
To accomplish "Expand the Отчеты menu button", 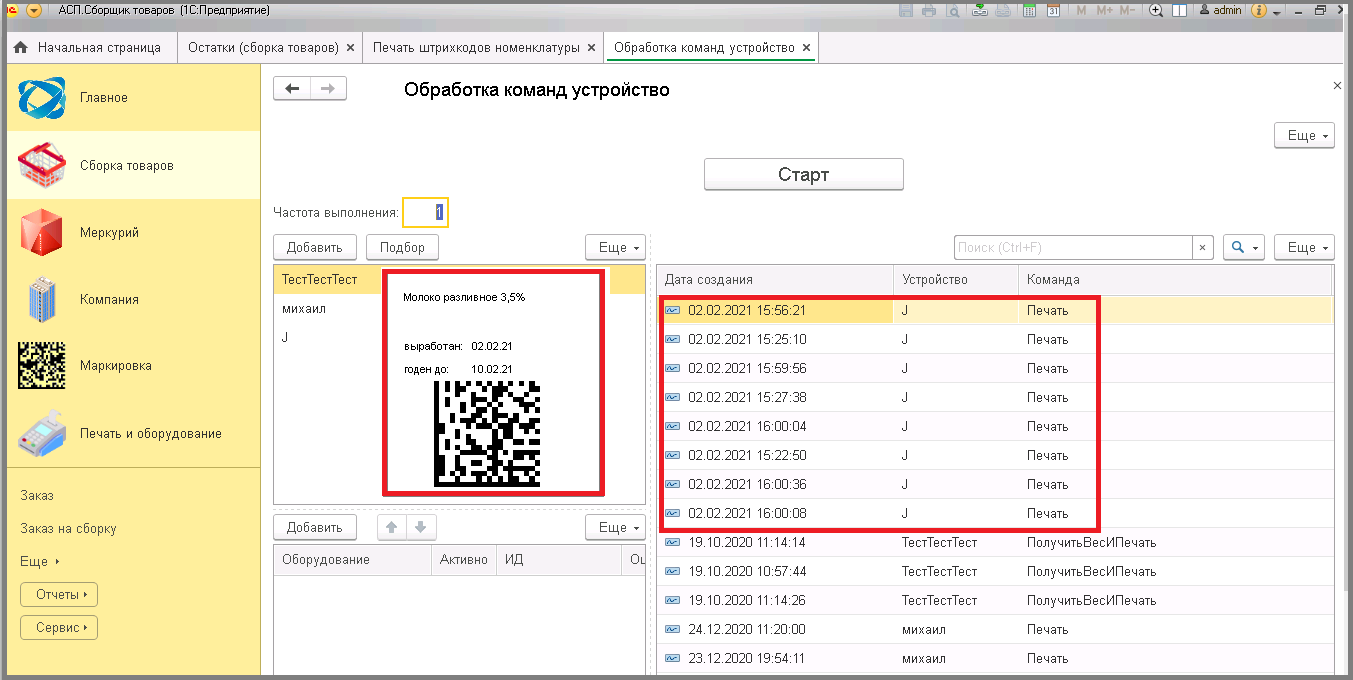I will coord(59,595).
